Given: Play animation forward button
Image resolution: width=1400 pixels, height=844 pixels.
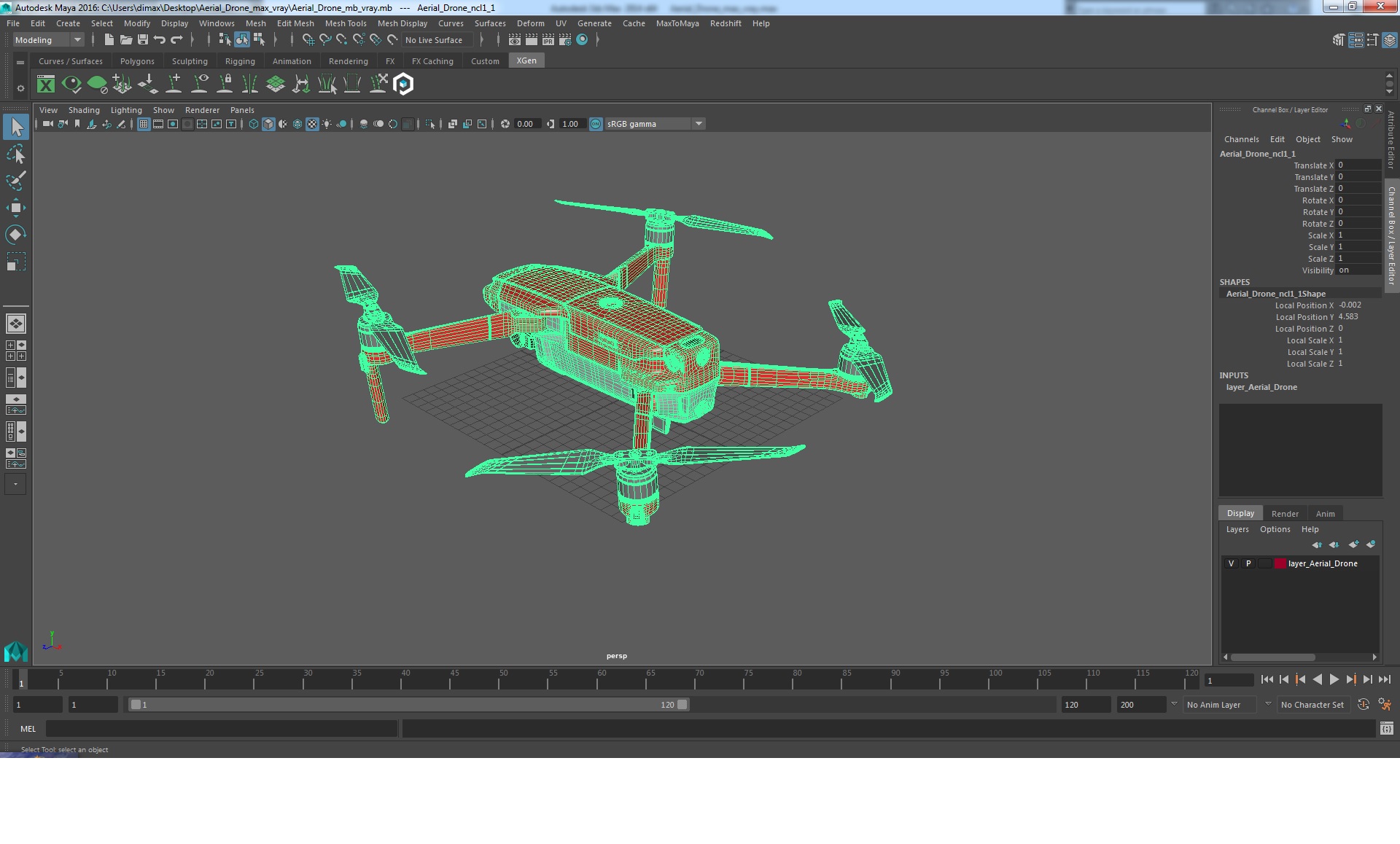Looking at the screenshot, I should coord(1334,679).
